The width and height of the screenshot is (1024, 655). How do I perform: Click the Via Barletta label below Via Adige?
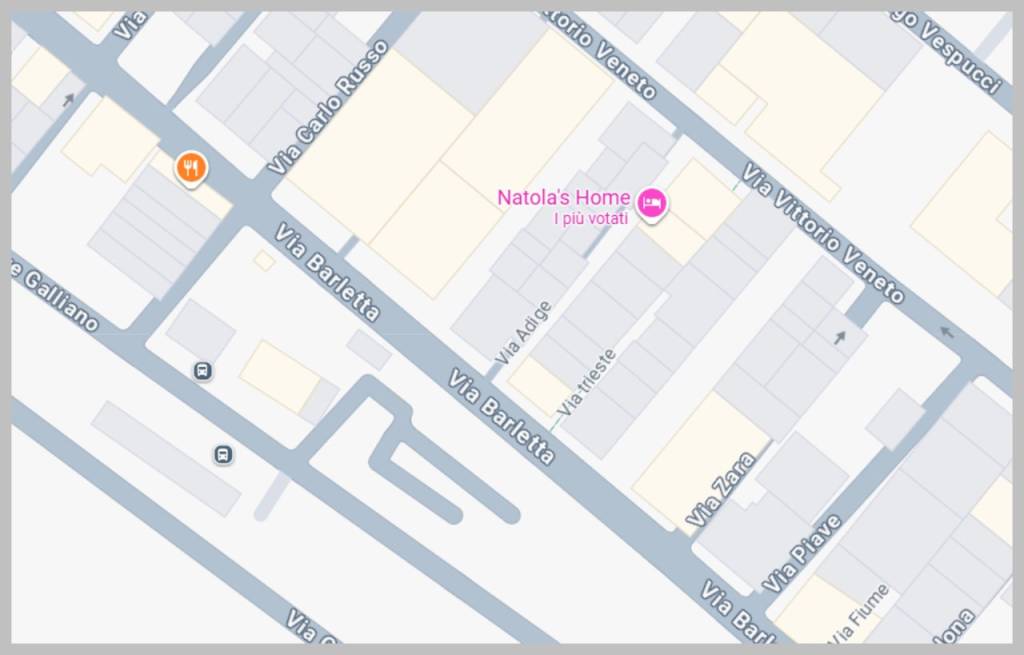502,417
